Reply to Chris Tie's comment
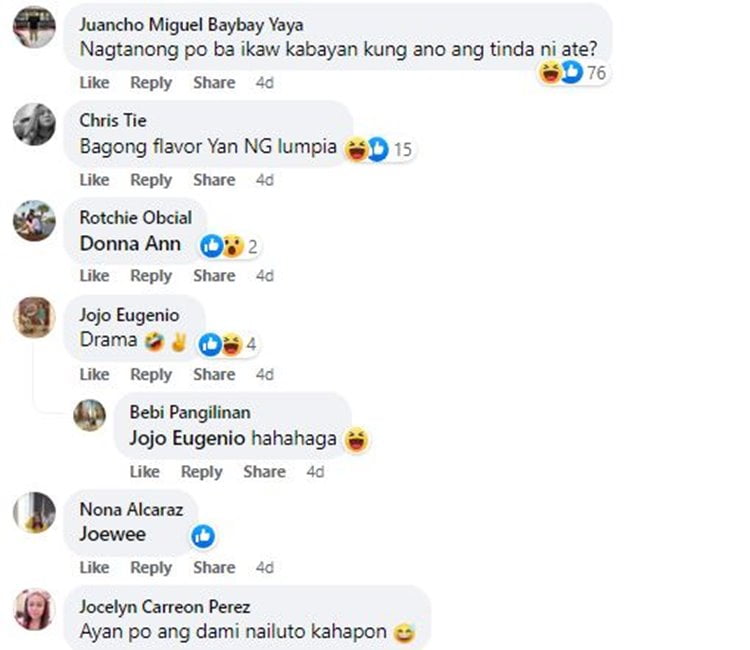Viewport: 750px width, 650px height. (x=151, y=180)
